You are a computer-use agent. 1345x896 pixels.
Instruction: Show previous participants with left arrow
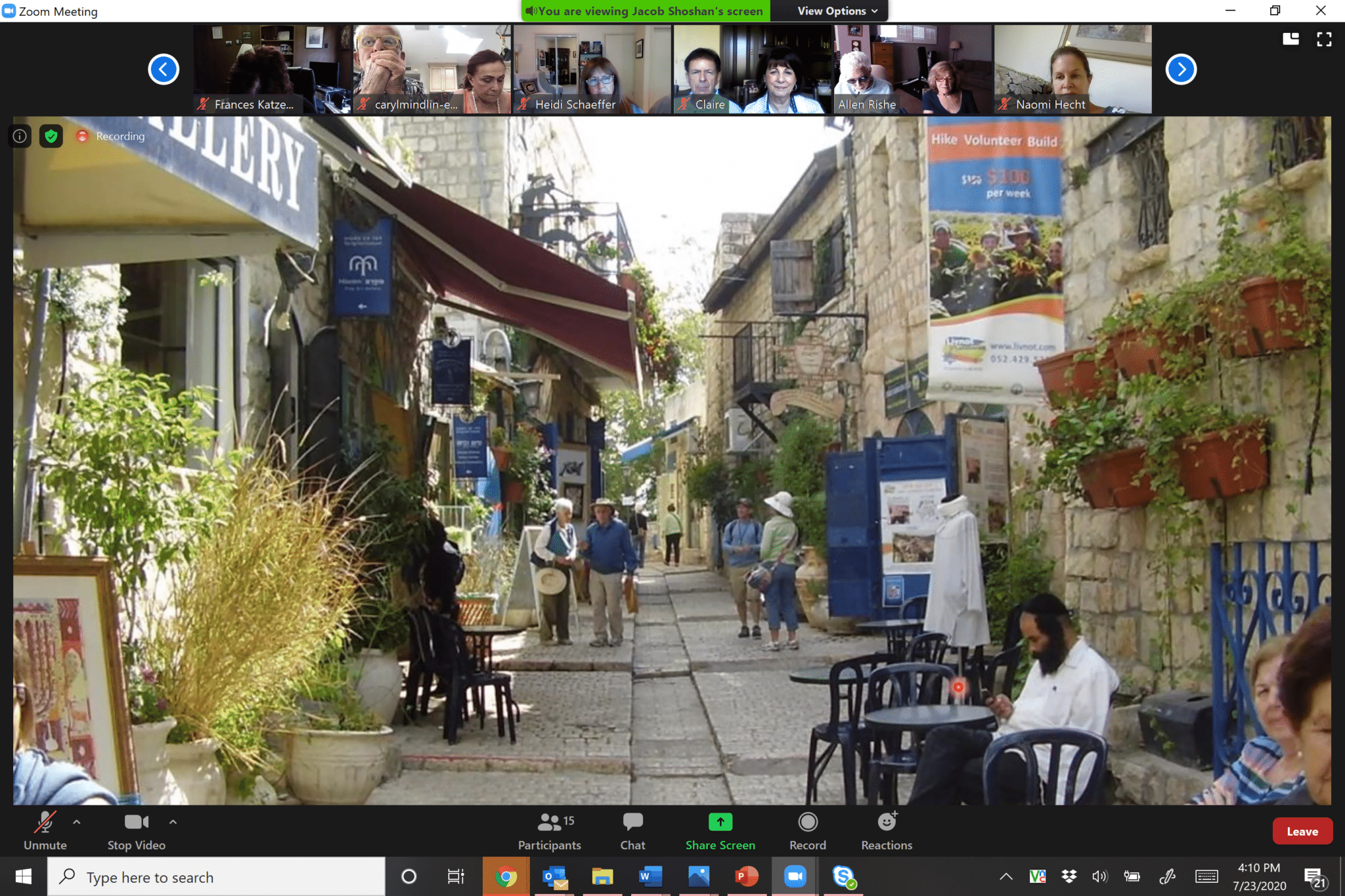pos(164,69)
